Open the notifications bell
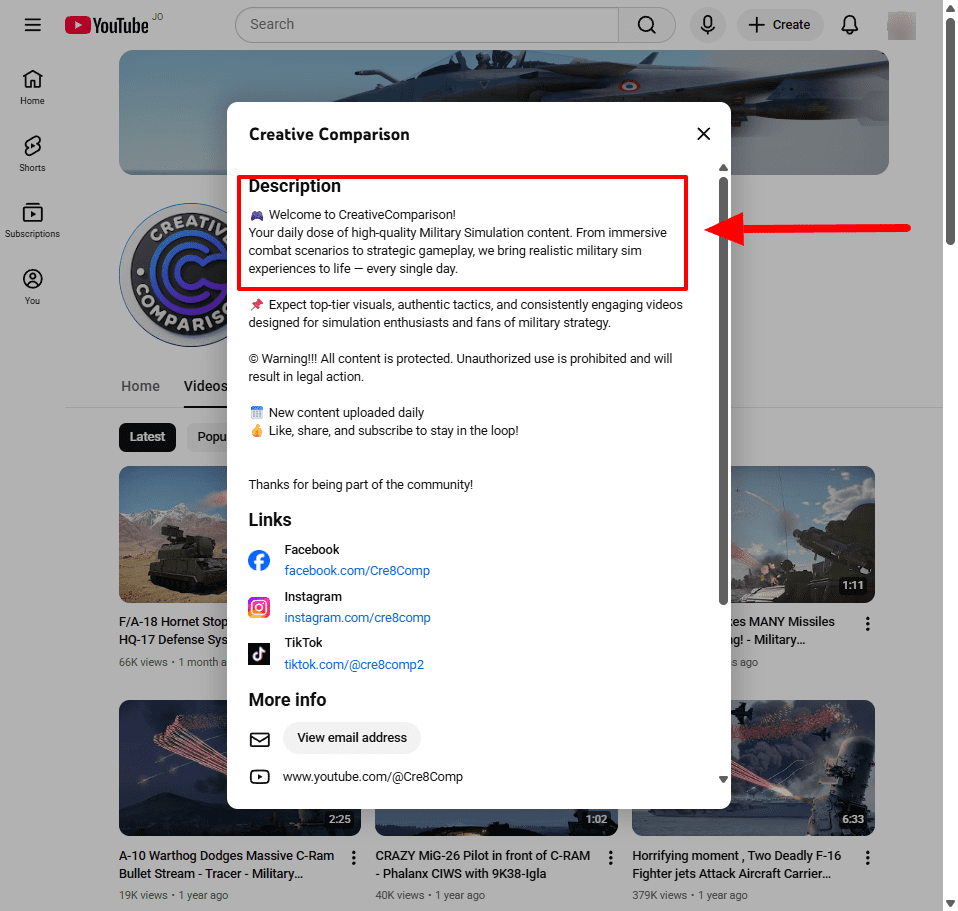 pyautogui.click(x=849, y=25)
